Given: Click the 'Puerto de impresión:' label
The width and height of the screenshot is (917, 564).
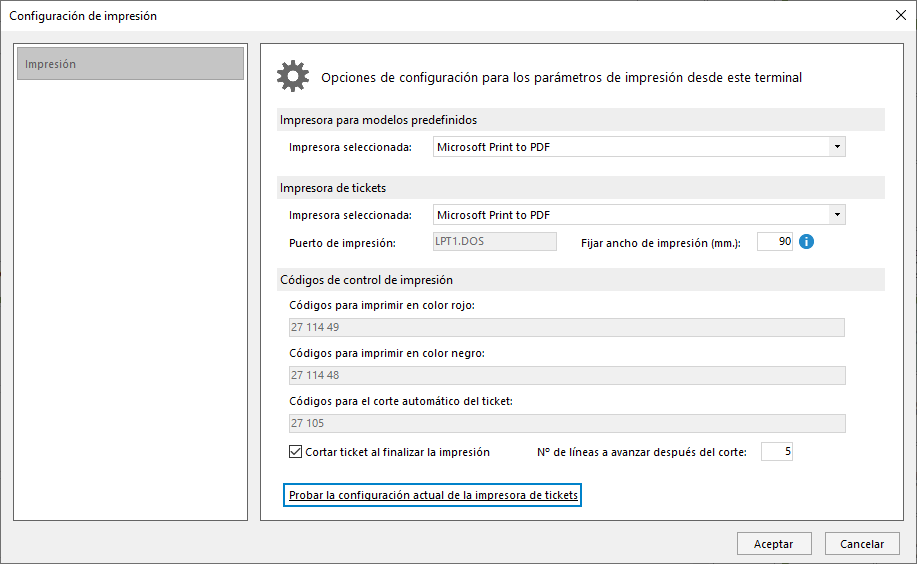Looking at the screenshot, I should pyautogui.click(x=342, y=243).
